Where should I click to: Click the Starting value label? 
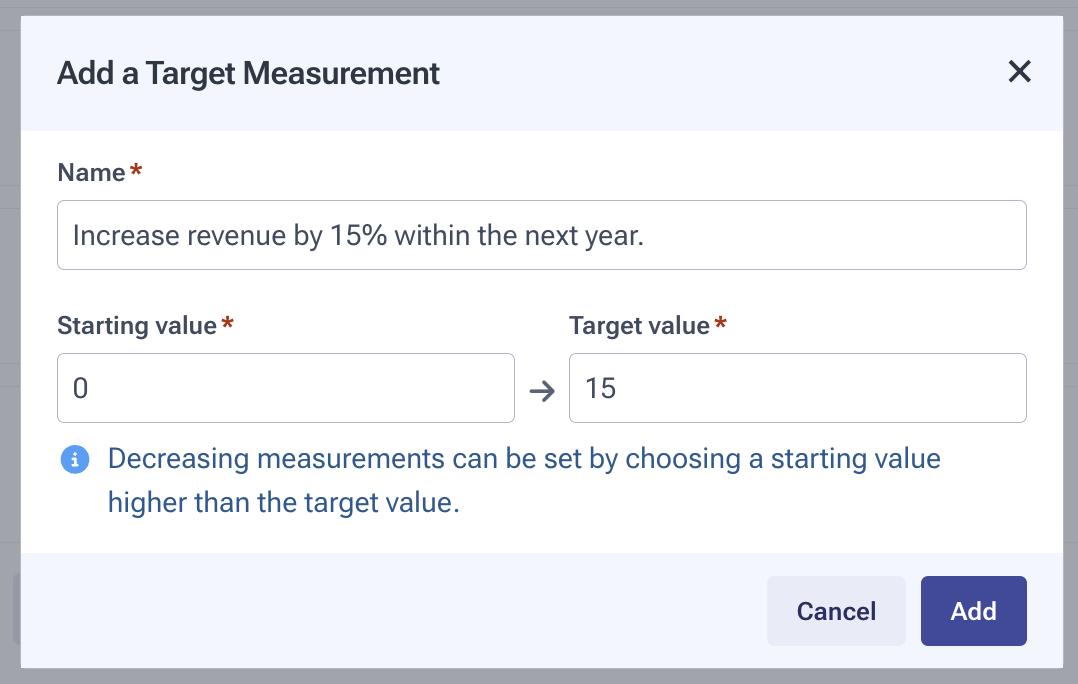(137, 326)
